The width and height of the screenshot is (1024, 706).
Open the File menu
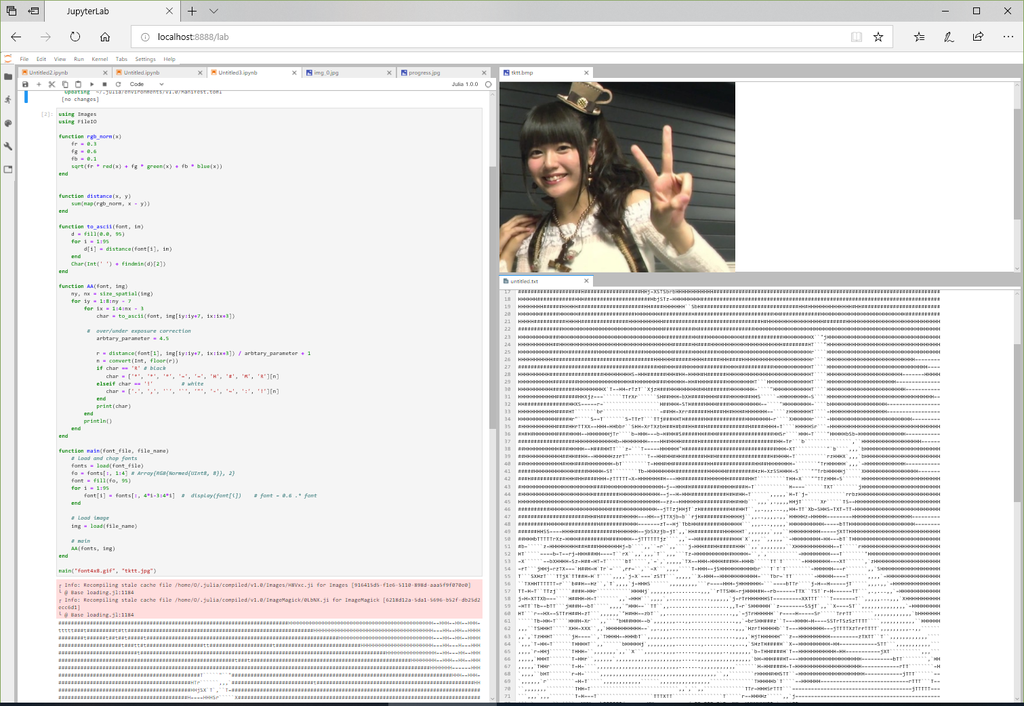pos(24,59)
